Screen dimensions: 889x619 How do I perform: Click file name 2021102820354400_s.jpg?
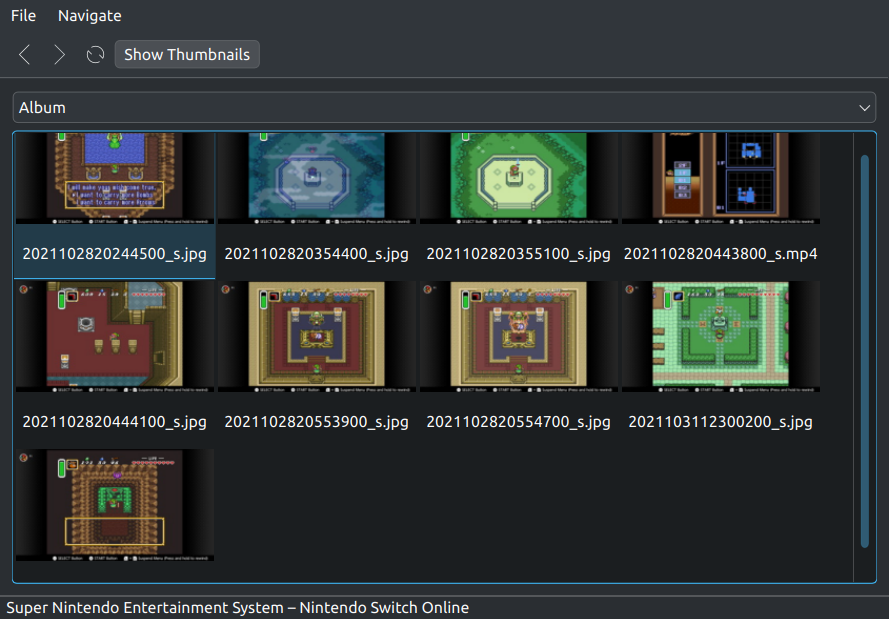[316, 254]
